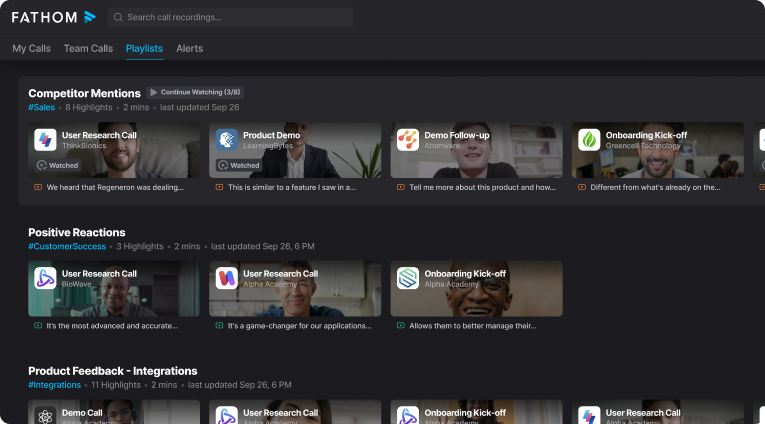The image size is (765, 424).
Task: Switch to the Team Calls tab
Action: [88, 48]
